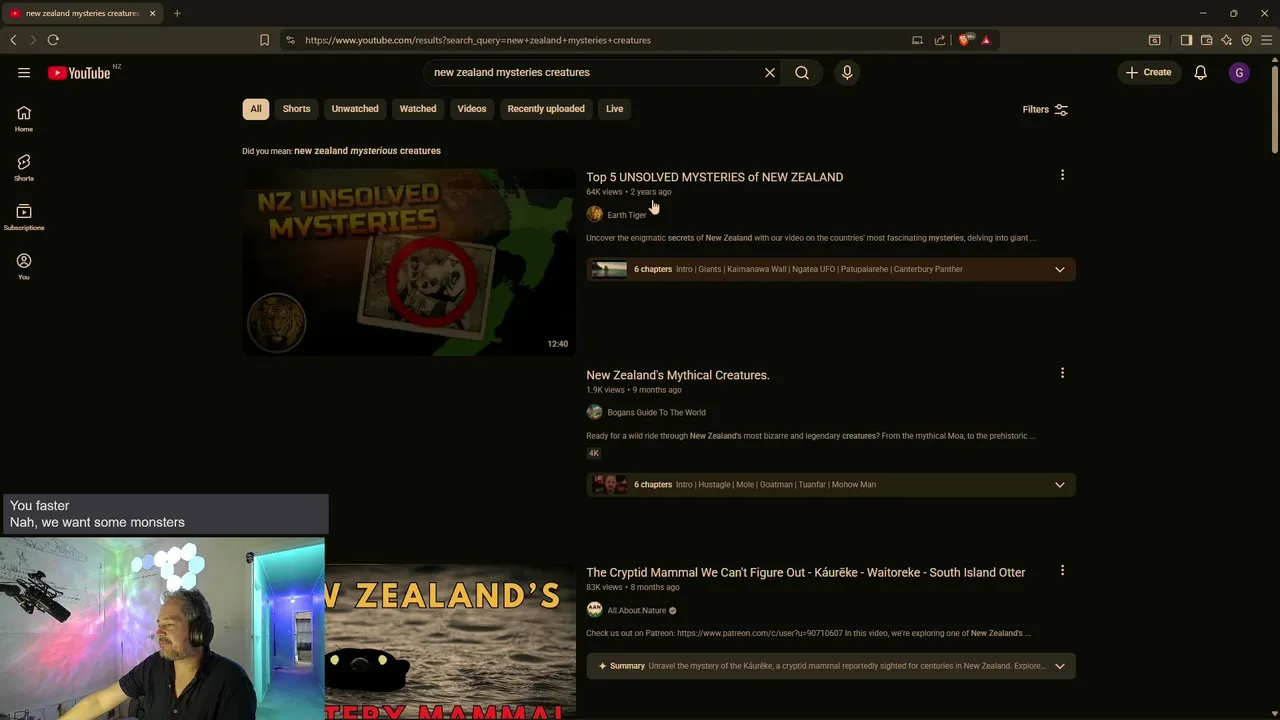The width and height of the screenshot is (1280, 720).
Task: Open The Cryptid Mammal We Can't Figure Out title
Action: click(805, 573)
